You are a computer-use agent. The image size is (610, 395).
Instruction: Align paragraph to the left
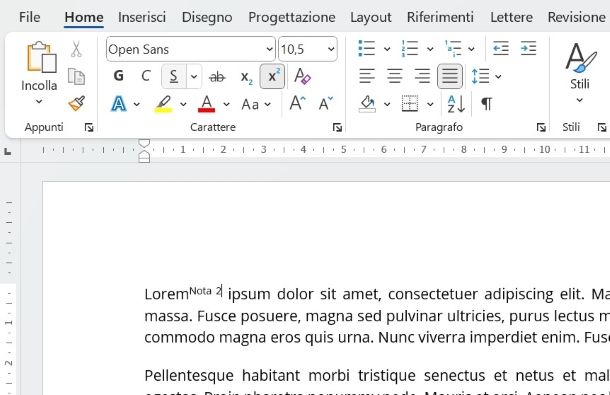[x=366, y=76]
